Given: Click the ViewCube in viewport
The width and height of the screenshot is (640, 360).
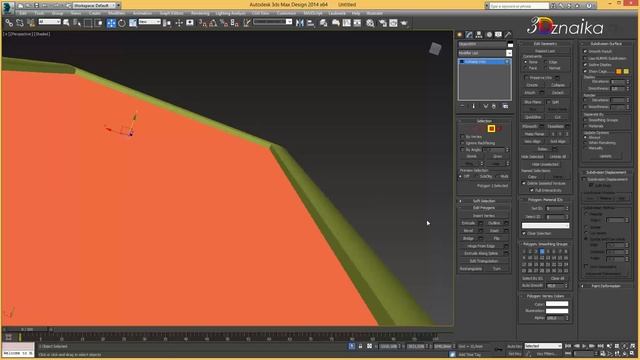Looking at the screenshot, I should click(x=436, y=49).
